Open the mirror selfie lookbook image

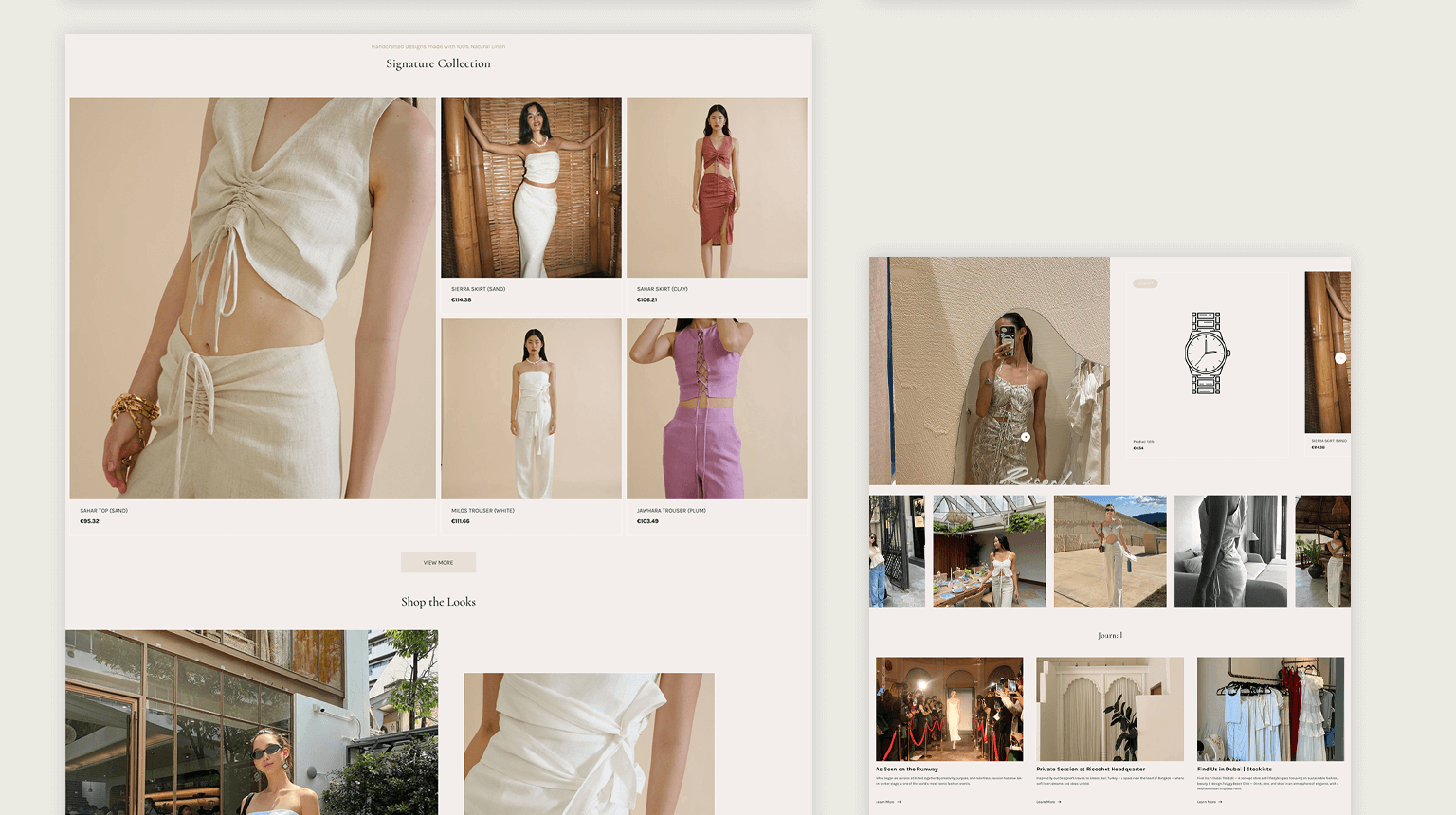pos(990,371)
